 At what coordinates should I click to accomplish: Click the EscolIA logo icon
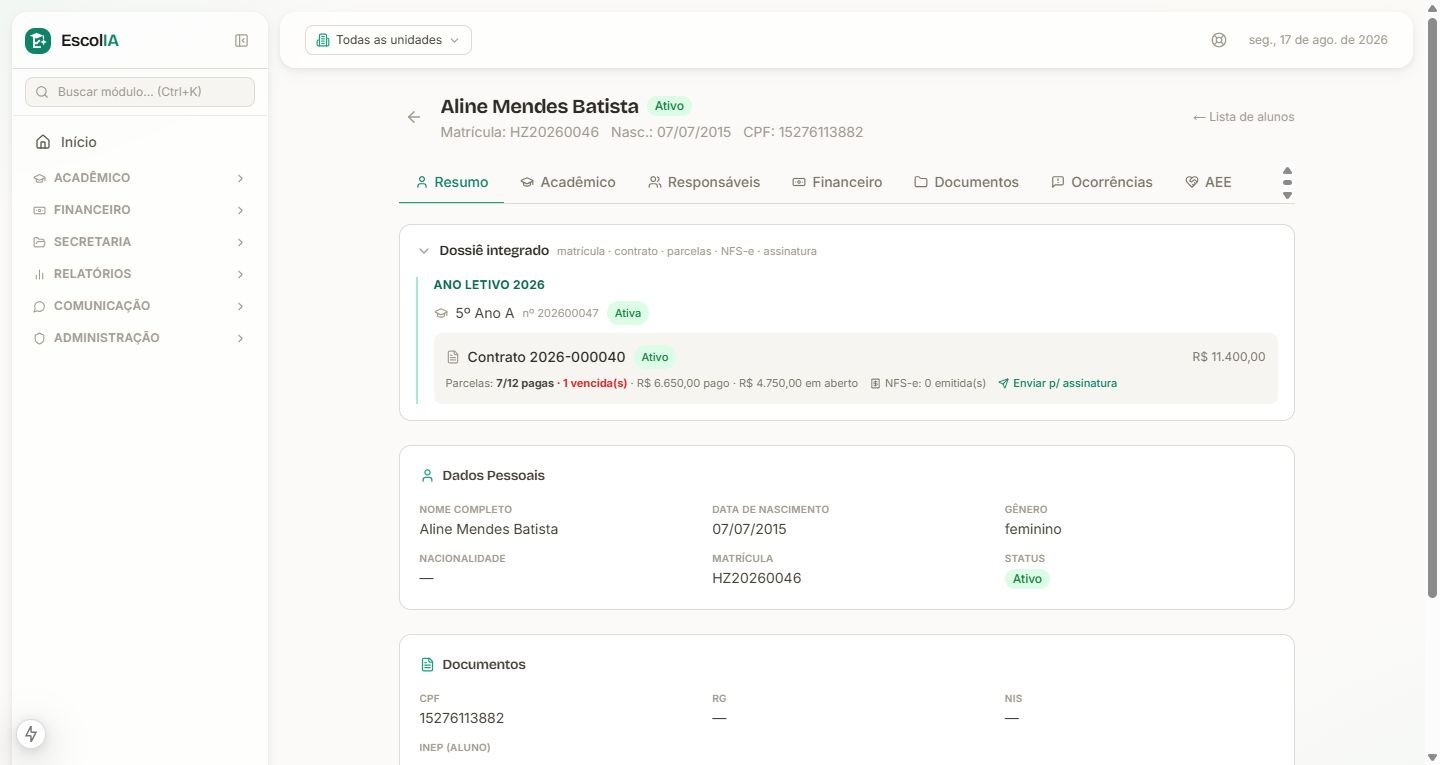pos(38,40)
